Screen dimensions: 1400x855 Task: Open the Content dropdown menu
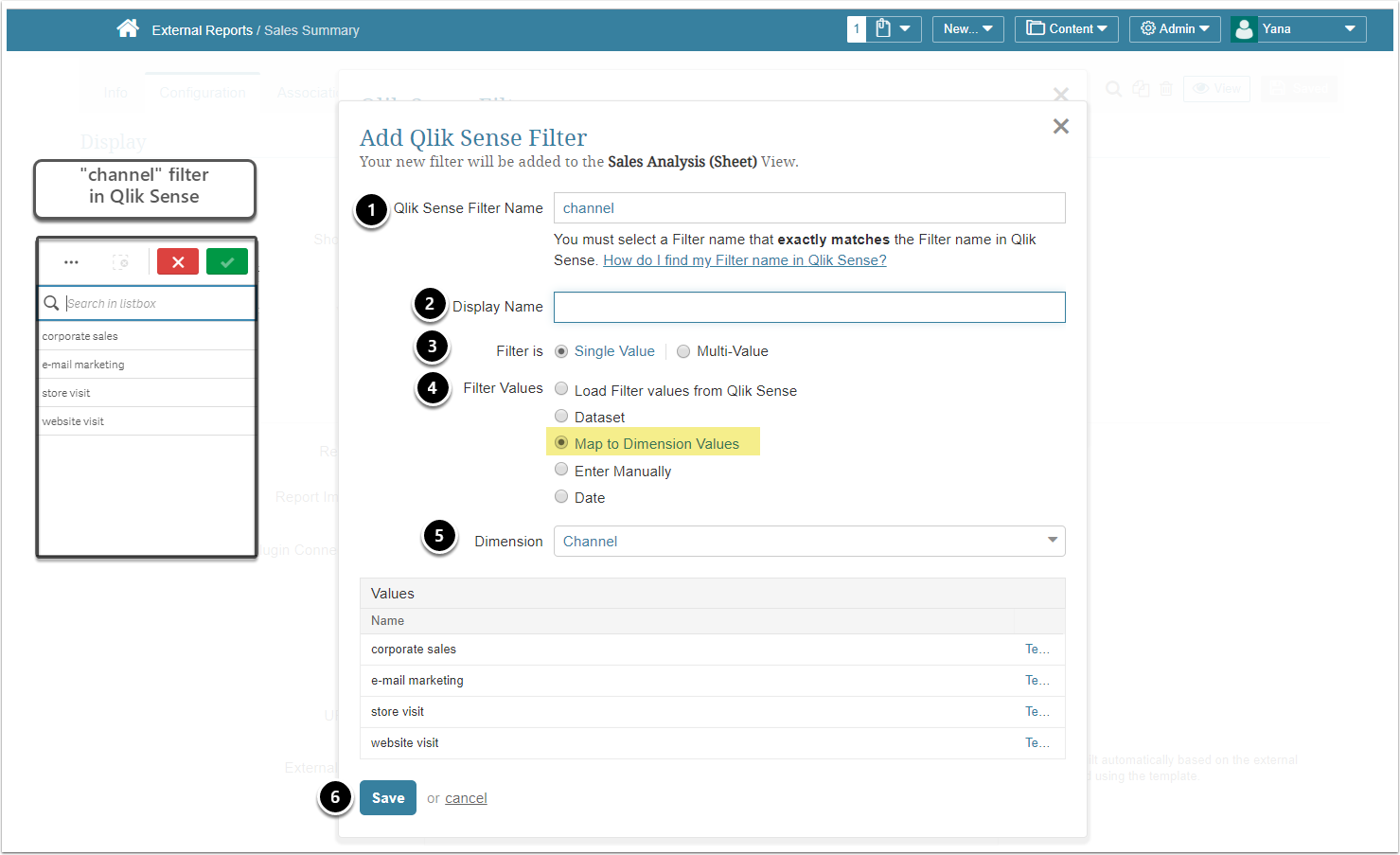tap(1066, 29)
